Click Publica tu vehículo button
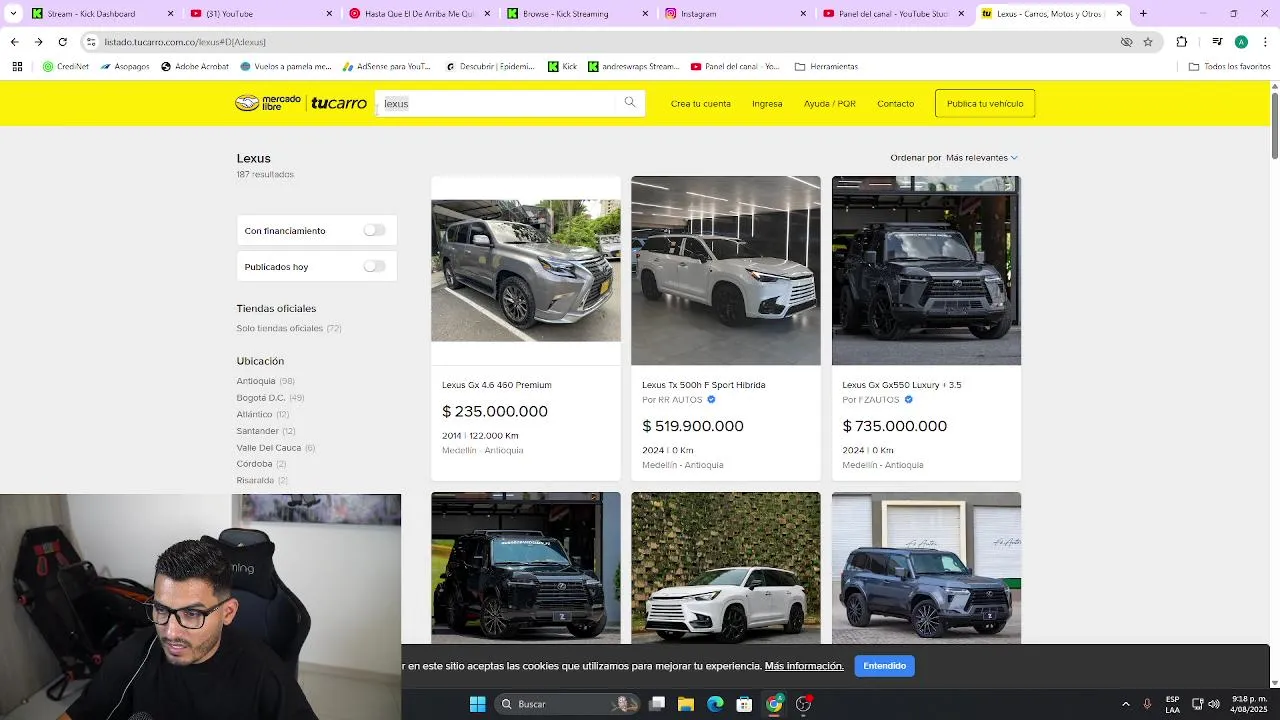This screenshot has width=1280, height=720. [985, 103]
